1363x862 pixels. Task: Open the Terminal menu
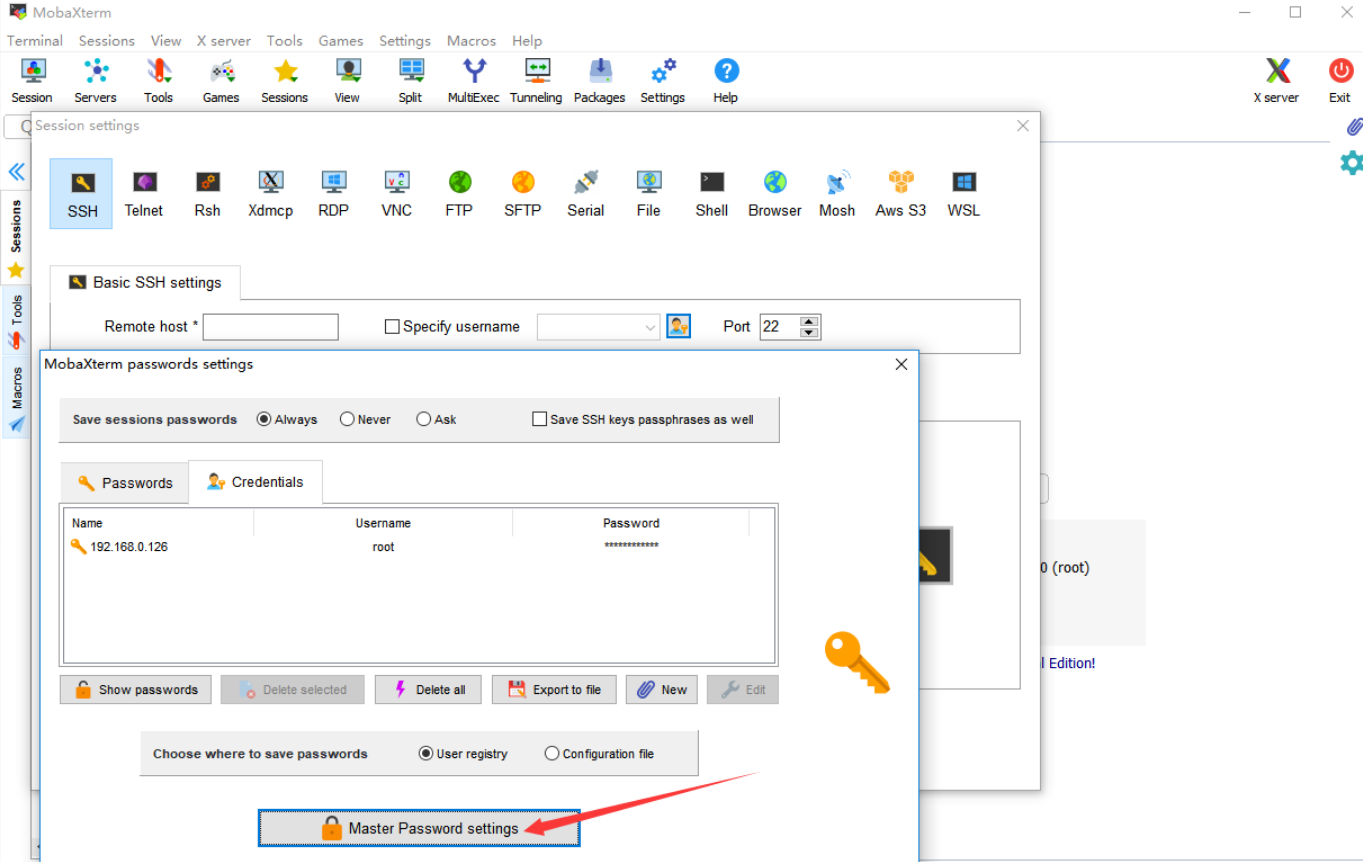point(35,41)
